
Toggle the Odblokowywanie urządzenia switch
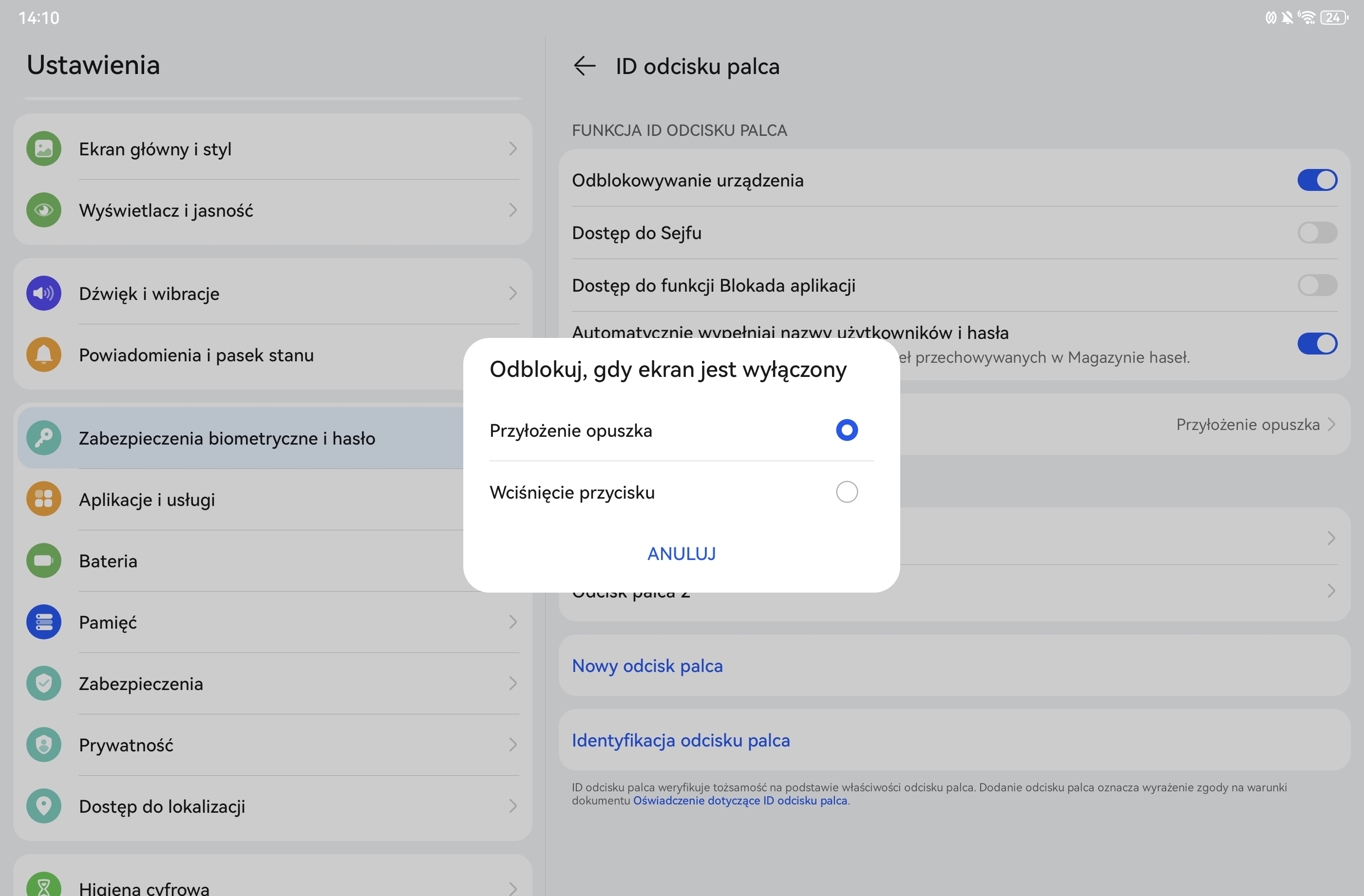[1317, 180]
